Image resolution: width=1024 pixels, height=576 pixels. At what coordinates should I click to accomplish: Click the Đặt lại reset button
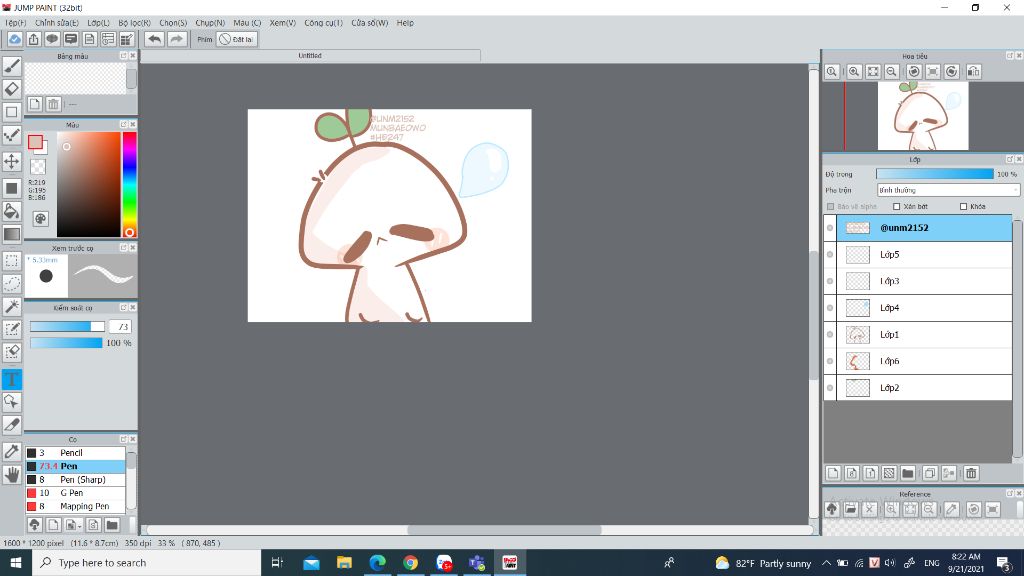pos(236,39)
